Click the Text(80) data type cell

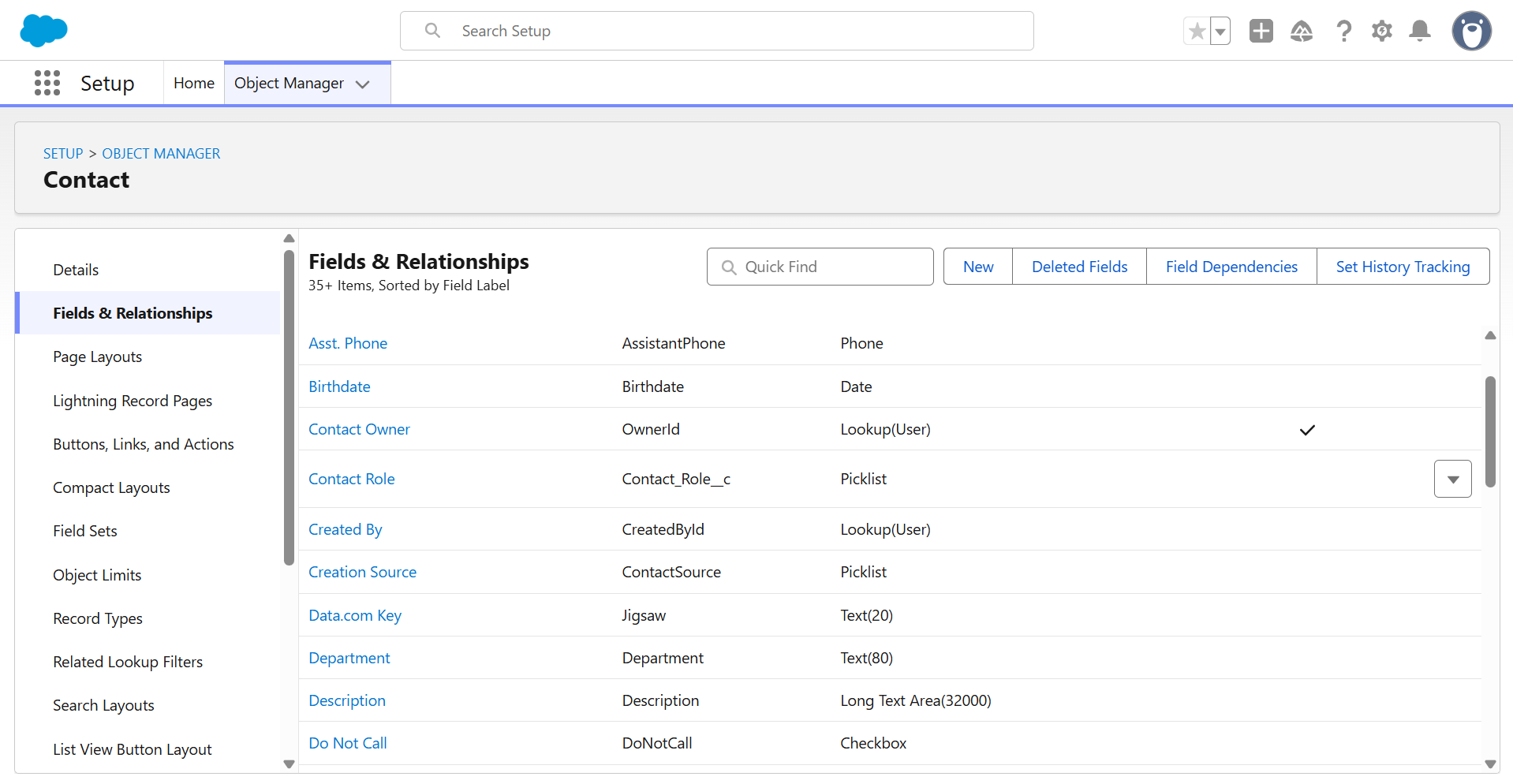click(x=866, y=658)
